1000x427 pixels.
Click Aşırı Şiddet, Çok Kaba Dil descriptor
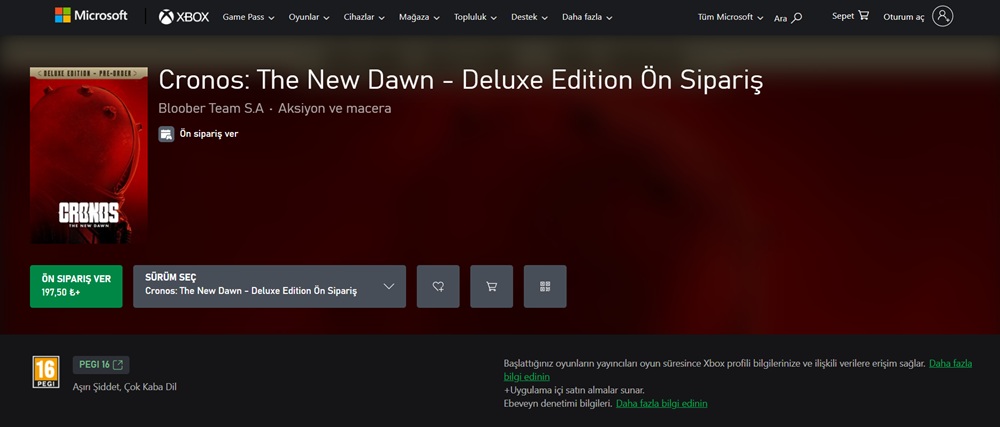pyautogui.click(x=124, y=387)
